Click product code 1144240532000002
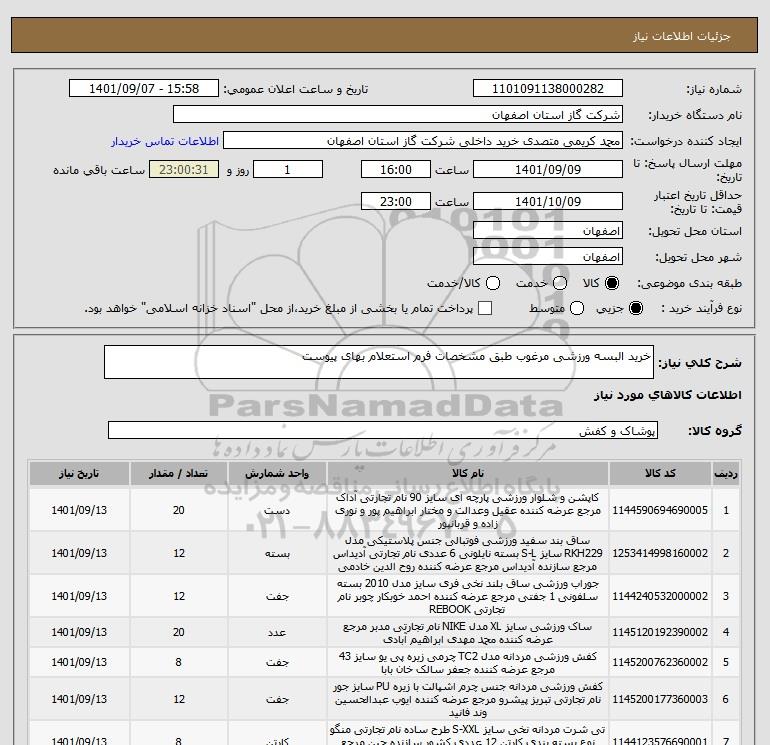This screenshot has width=770, height=745. pyautogui.click(x=660, y=596)
